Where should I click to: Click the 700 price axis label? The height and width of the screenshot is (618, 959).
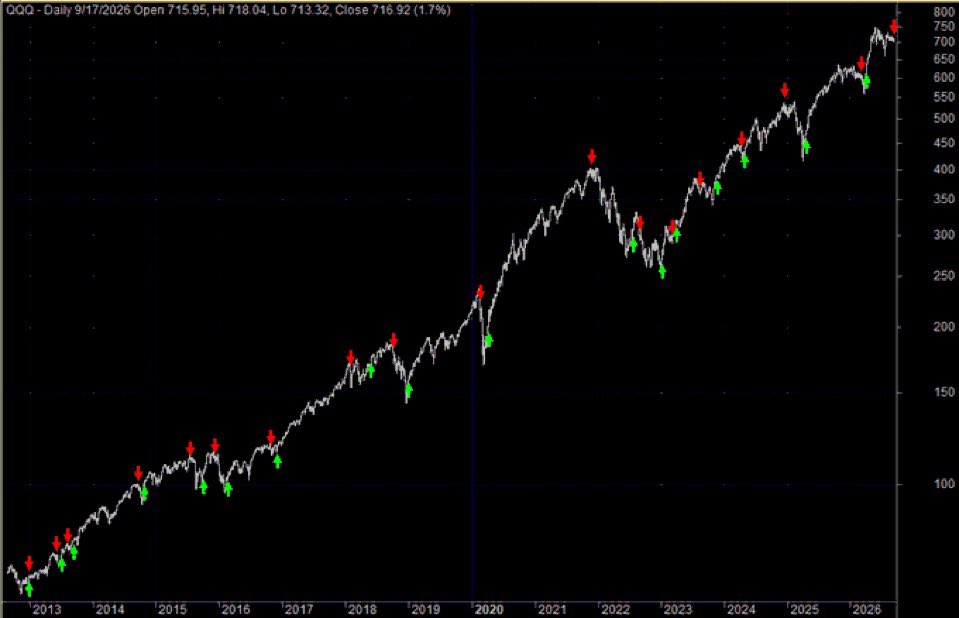(x=944, y=42)
